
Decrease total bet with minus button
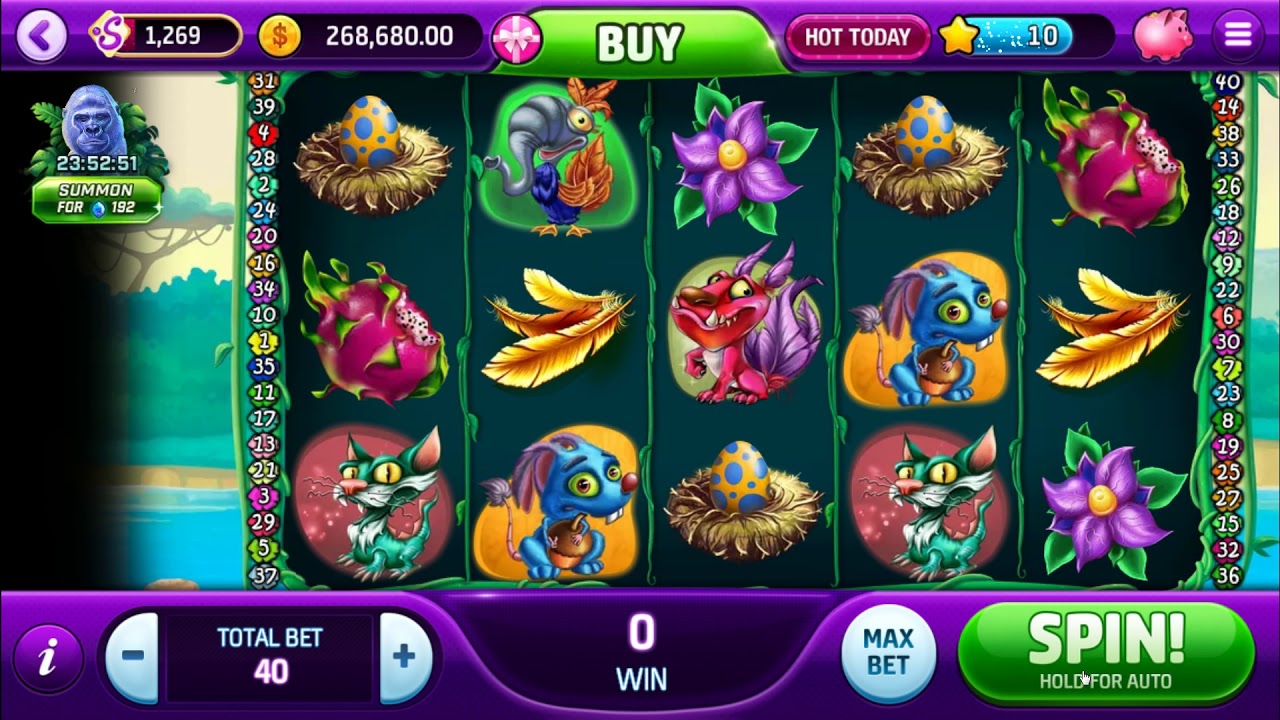(132, 657)
